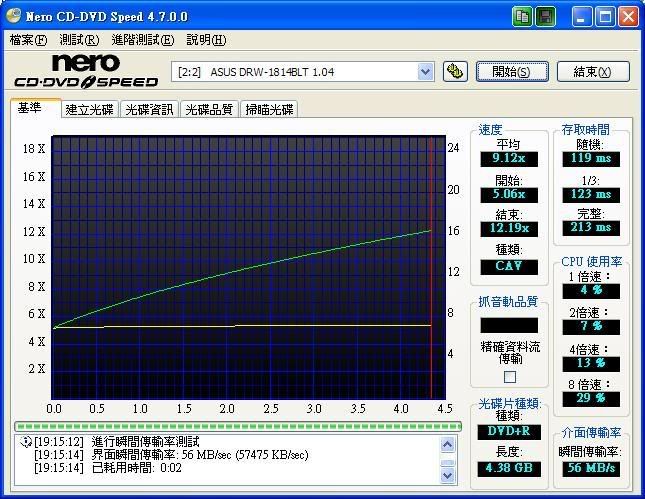This screenshot has height=499, width=645.
Task: Click the Nero CD-DVD Speed logo
Action: click(x=86, y=72)
